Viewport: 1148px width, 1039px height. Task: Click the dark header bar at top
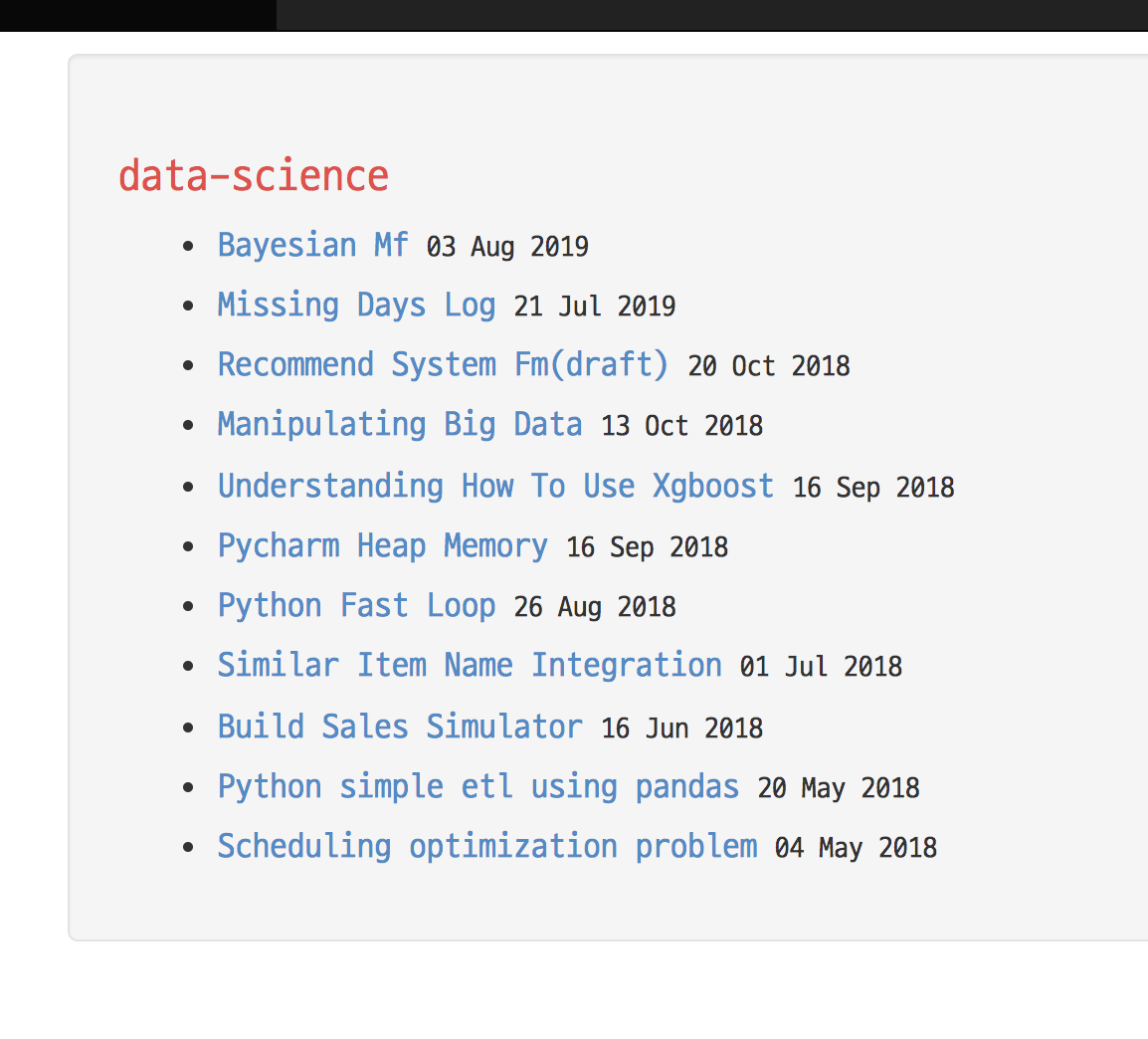click(x=574, y=15)
